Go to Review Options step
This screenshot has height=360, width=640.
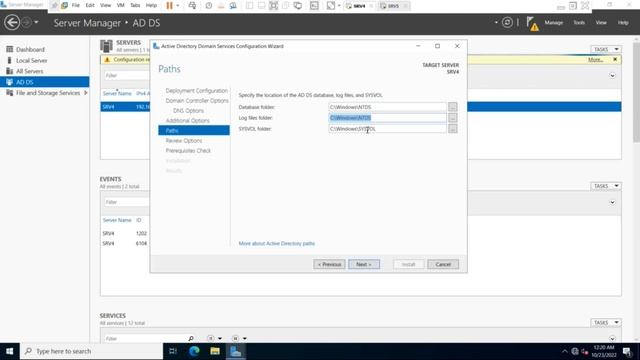click(x=184, y=140)
